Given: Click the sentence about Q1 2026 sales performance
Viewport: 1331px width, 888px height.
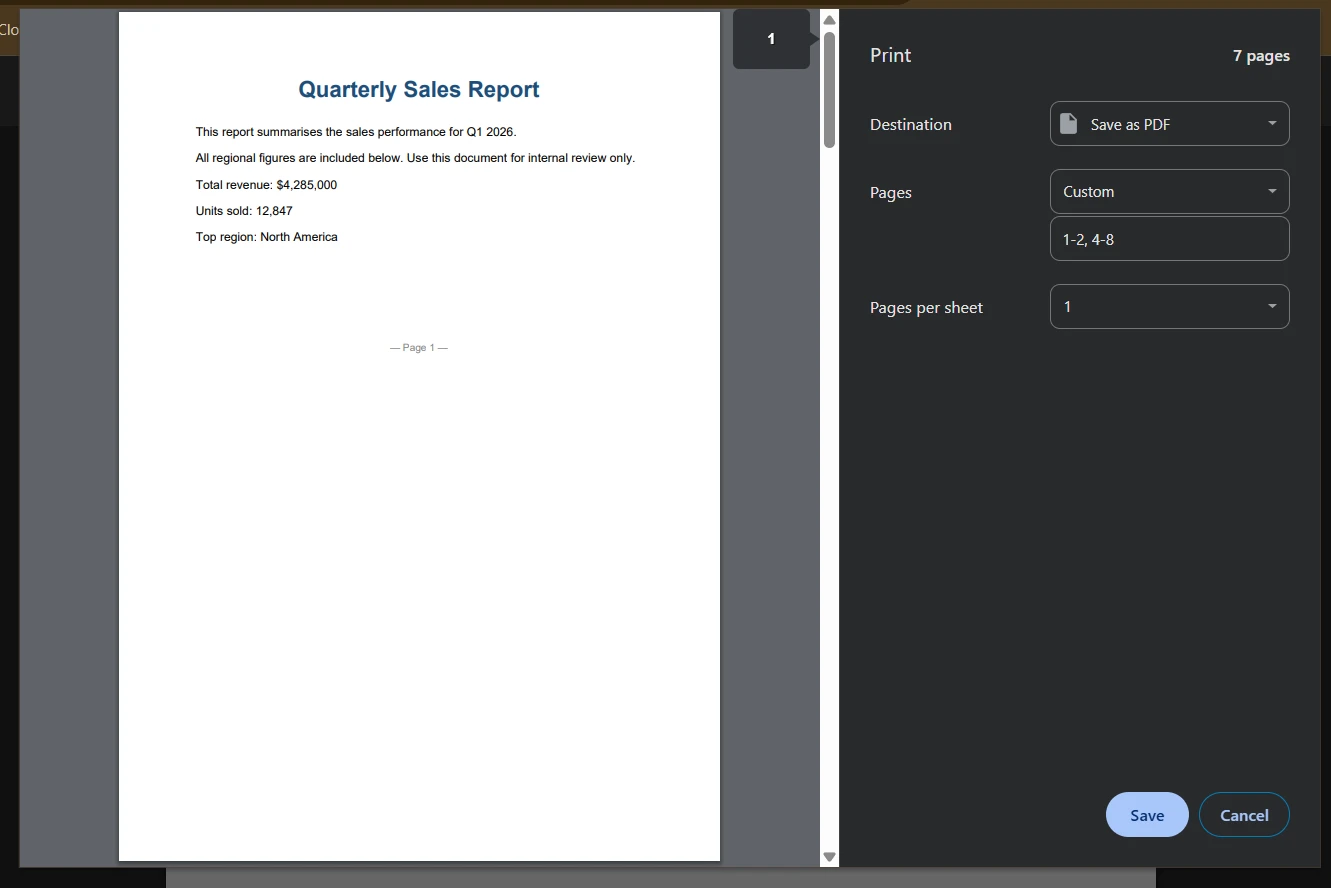Looking at the screenshot, I should pyautogui.click(x=356, y=132).
